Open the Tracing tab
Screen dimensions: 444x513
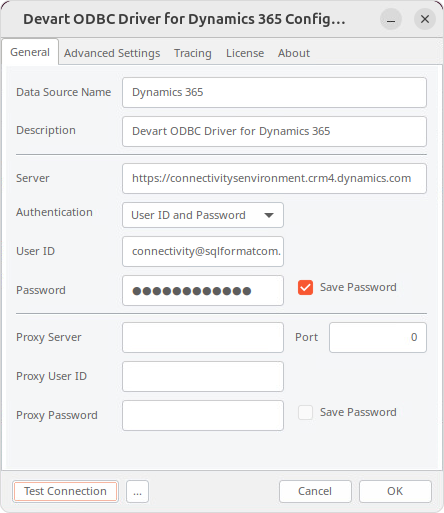[193, 53]
